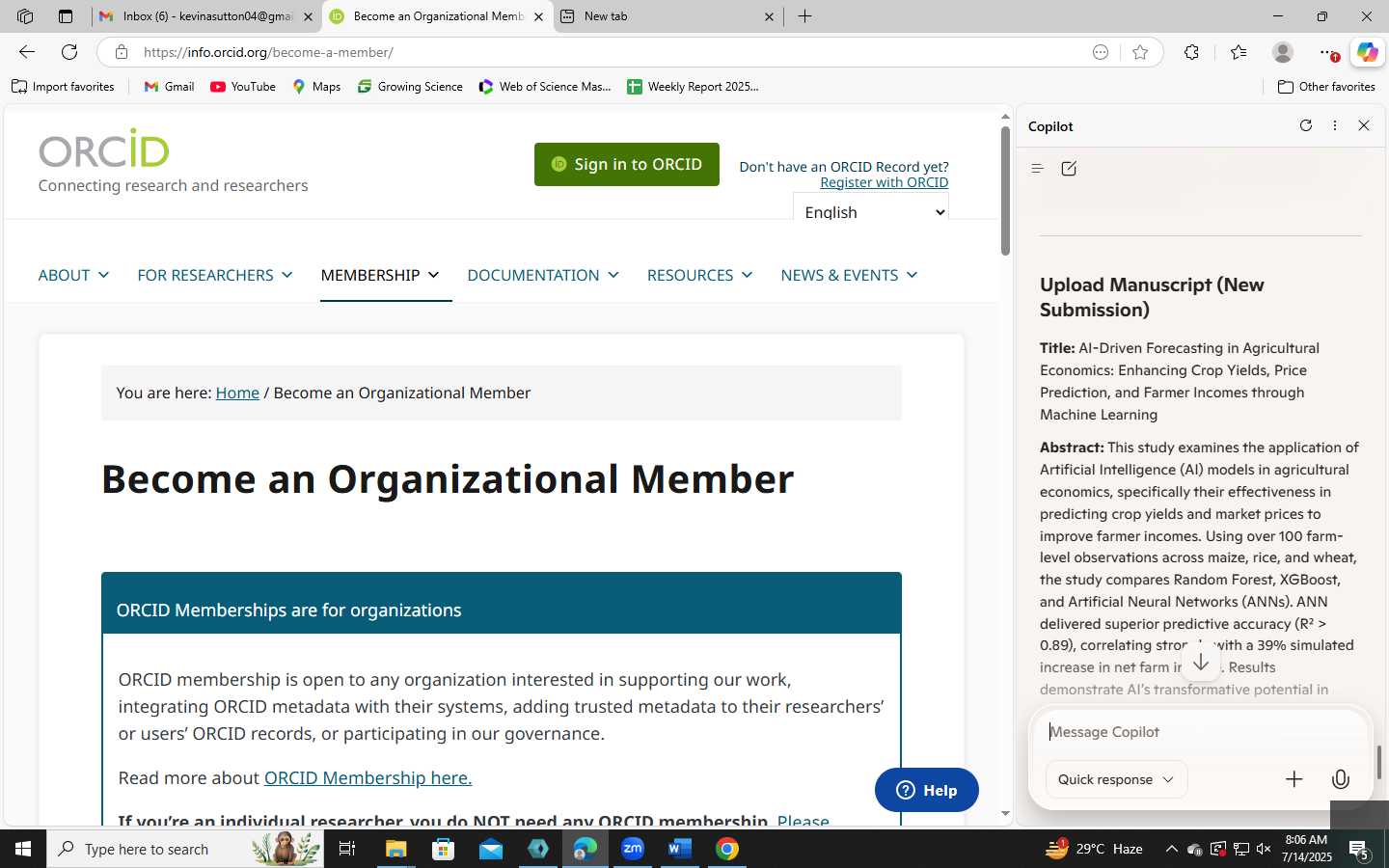Start a new Copilot chat

[x=1069, y=169]
